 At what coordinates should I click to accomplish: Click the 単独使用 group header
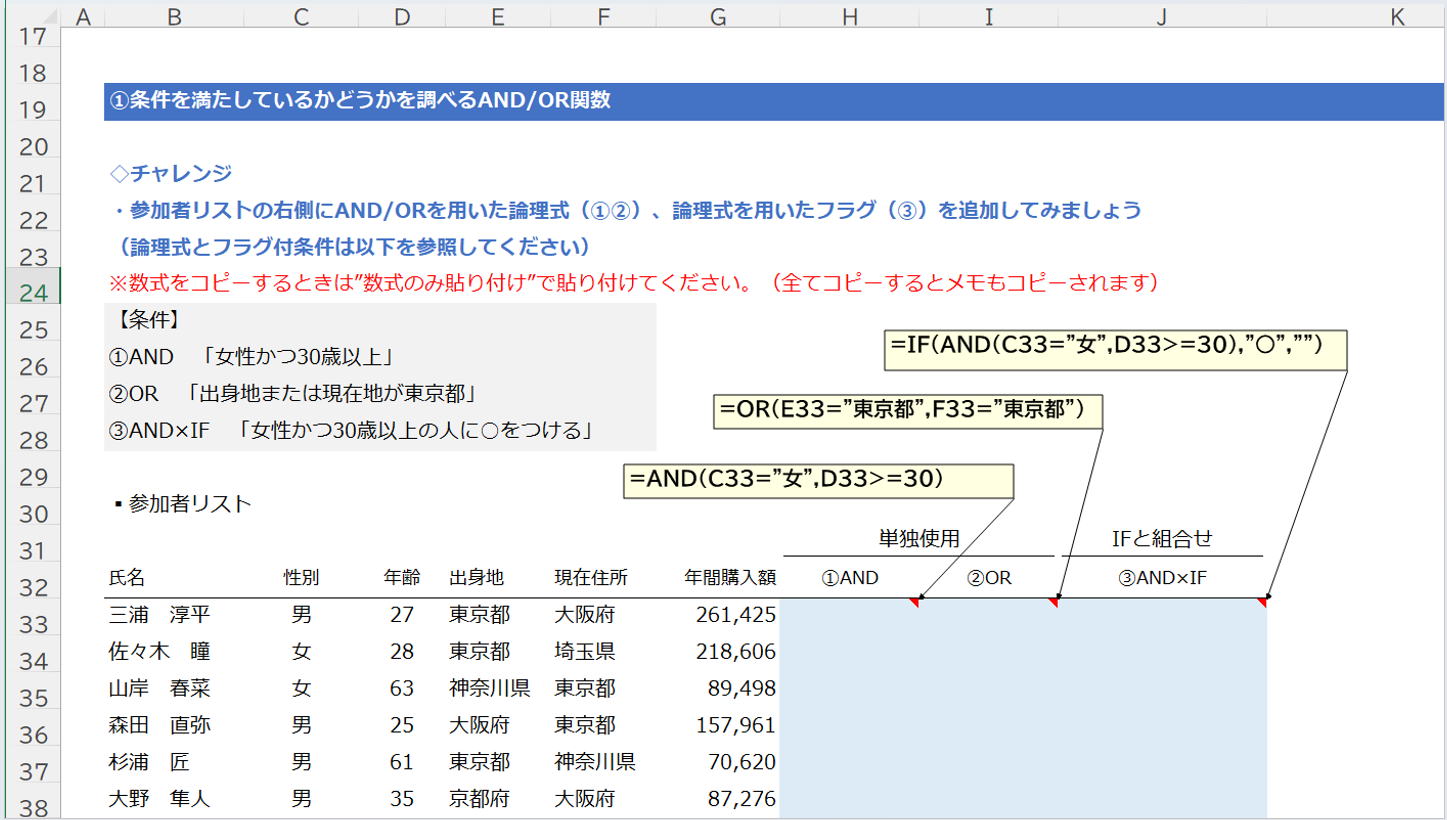(919, 539)
